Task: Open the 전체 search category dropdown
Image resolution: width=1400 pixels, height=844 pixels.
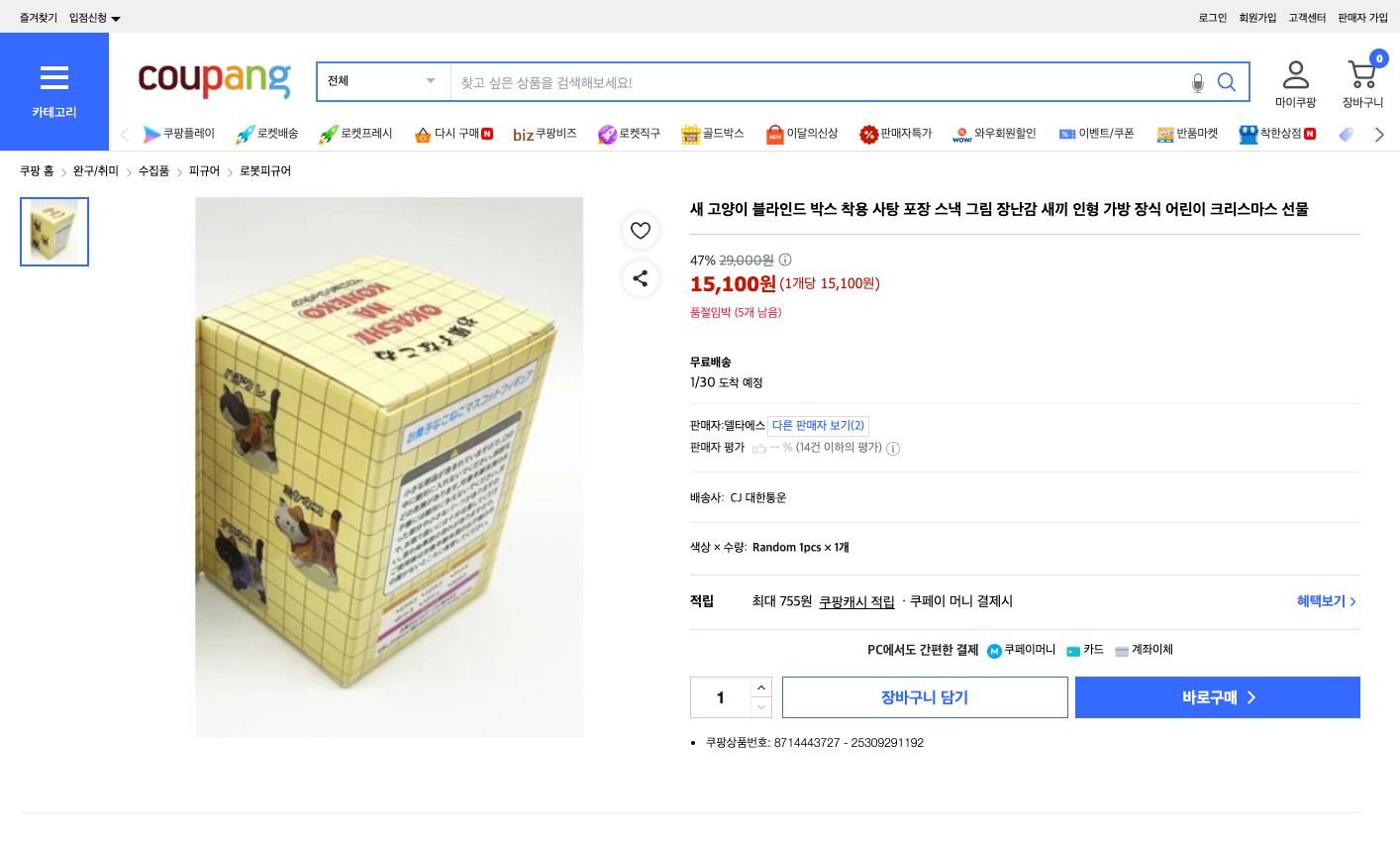Action: click(383, 81)
